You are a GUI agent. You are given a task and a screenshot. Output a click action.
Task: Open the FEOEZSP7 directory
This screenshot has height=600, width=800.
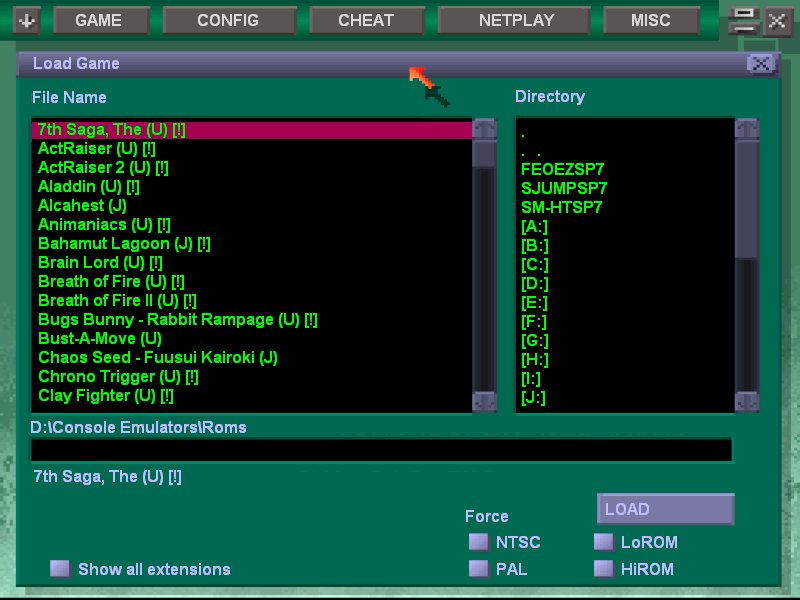pos(625,169)
